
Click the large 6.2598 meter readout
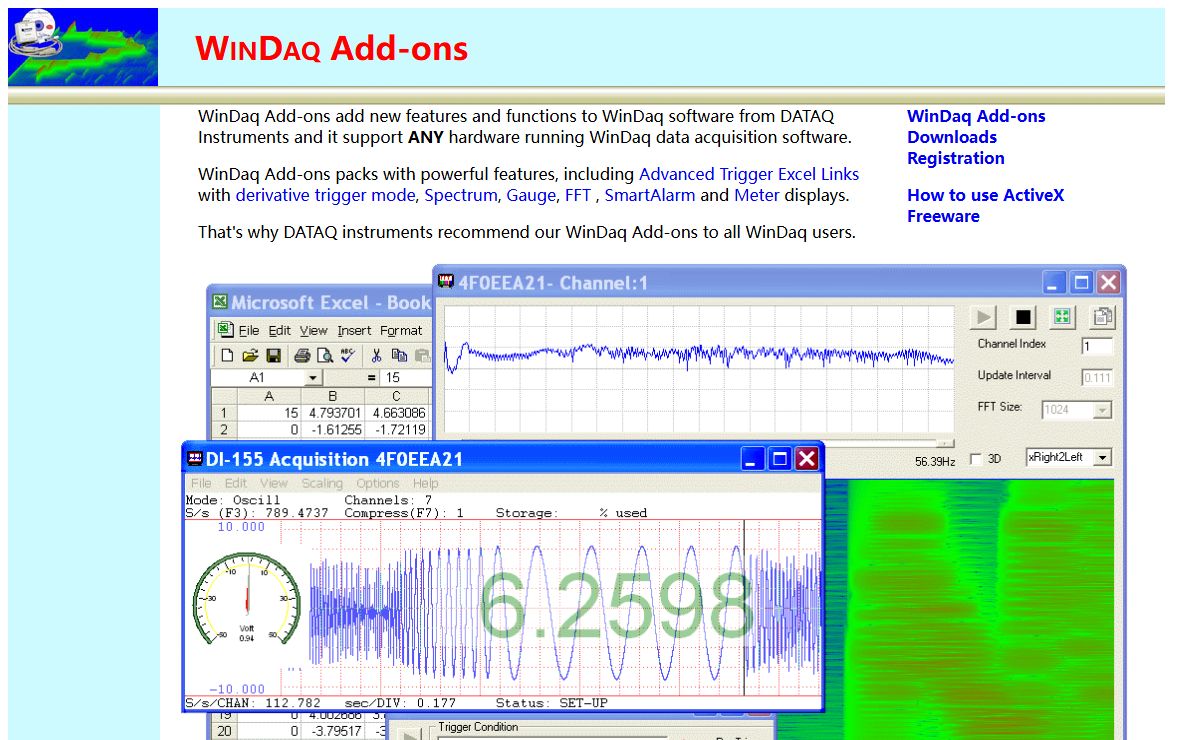[x=615, y=606]
